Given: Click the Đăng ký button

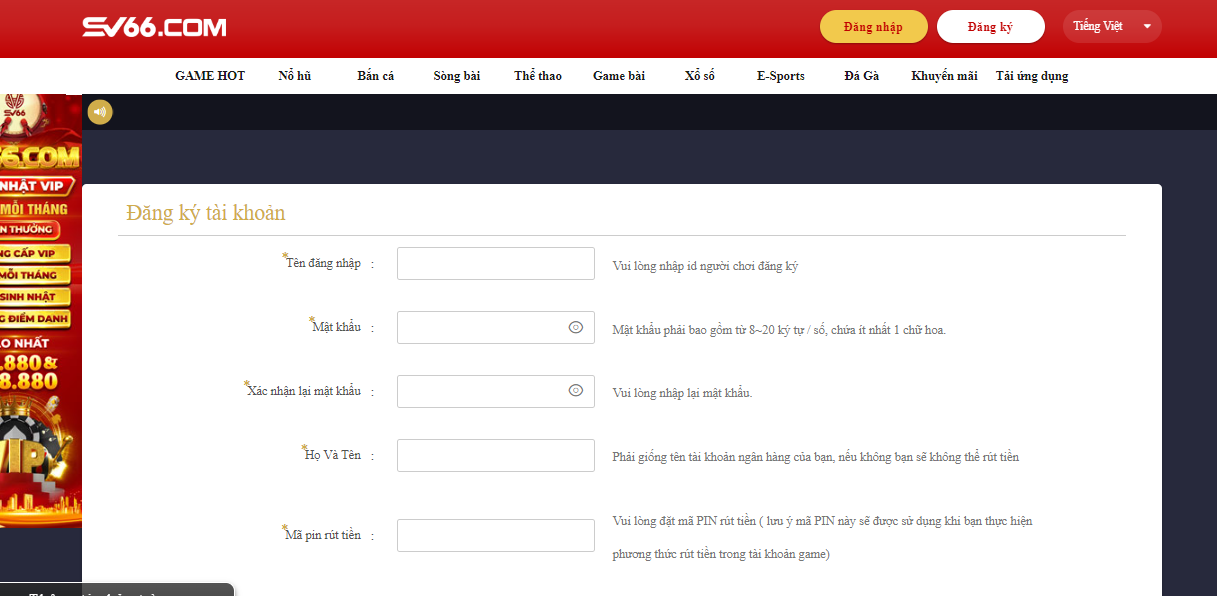Looking at the screenshot, I should 990,27.
